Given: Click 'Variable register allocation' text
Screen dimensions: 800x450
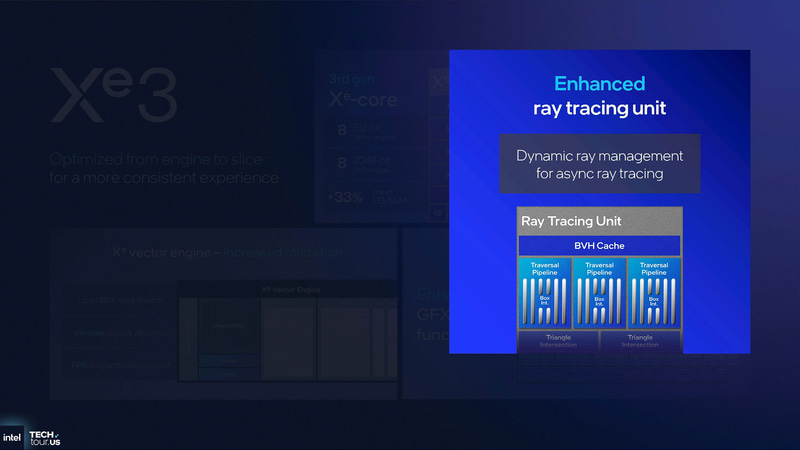Looking at the screenshot, I should (x=121, y=333).
